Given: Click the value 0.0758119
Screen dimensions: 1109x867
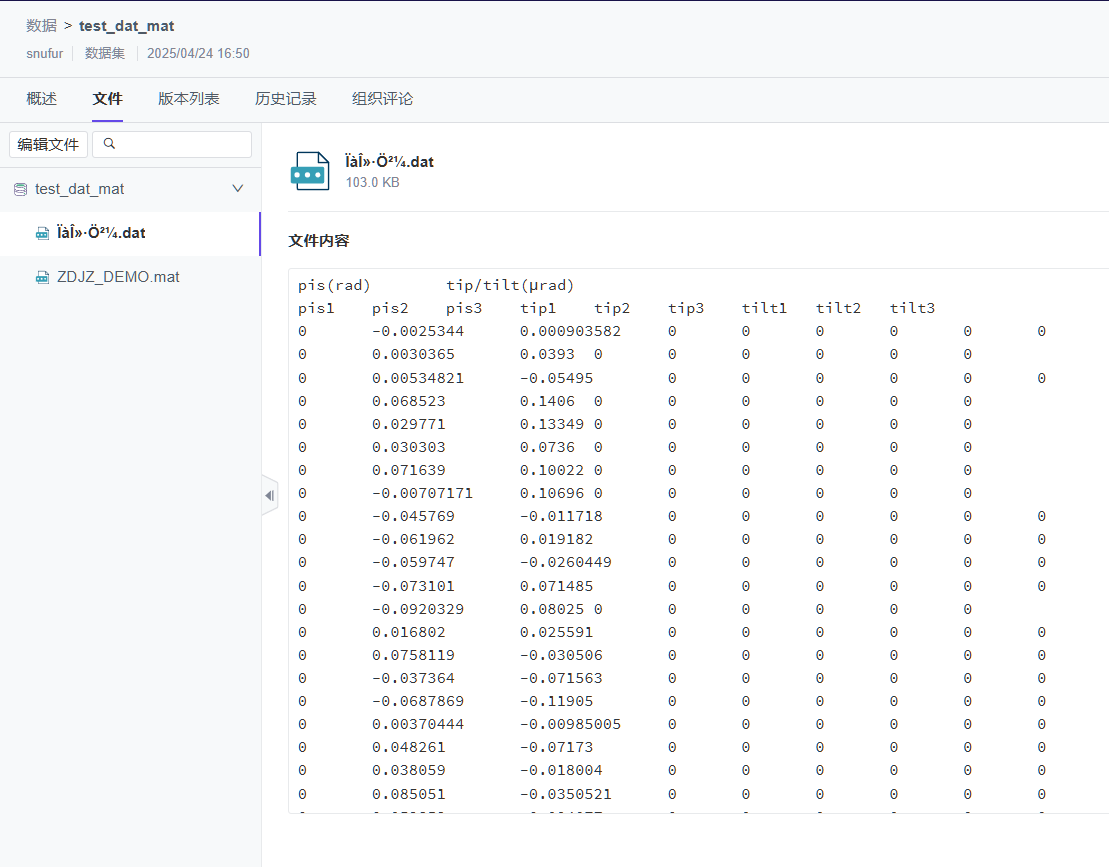Looking at the screenshot, I should pos(413,656).
